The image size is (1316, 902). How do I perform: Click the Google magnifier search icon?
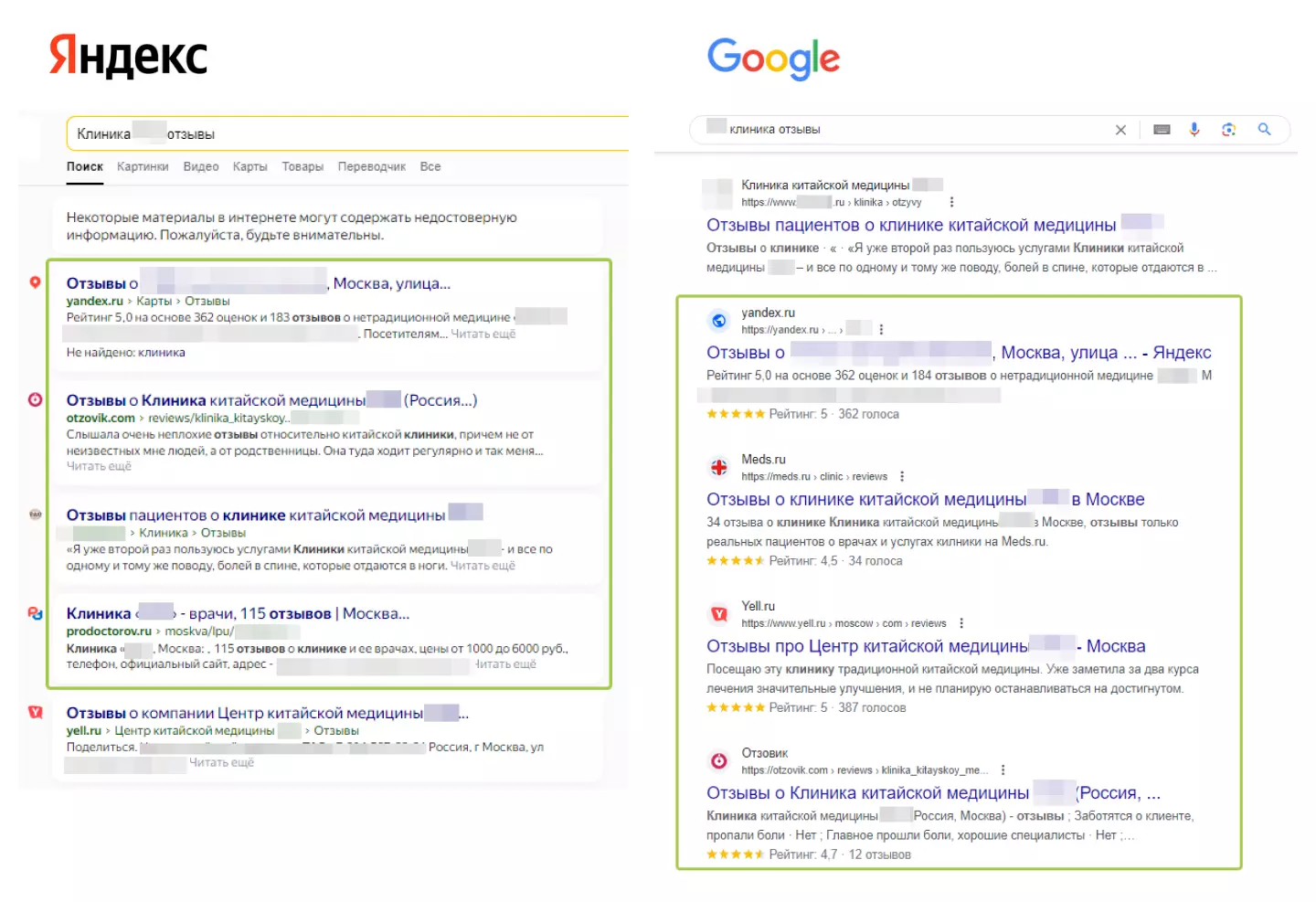tap(1264, 130)
